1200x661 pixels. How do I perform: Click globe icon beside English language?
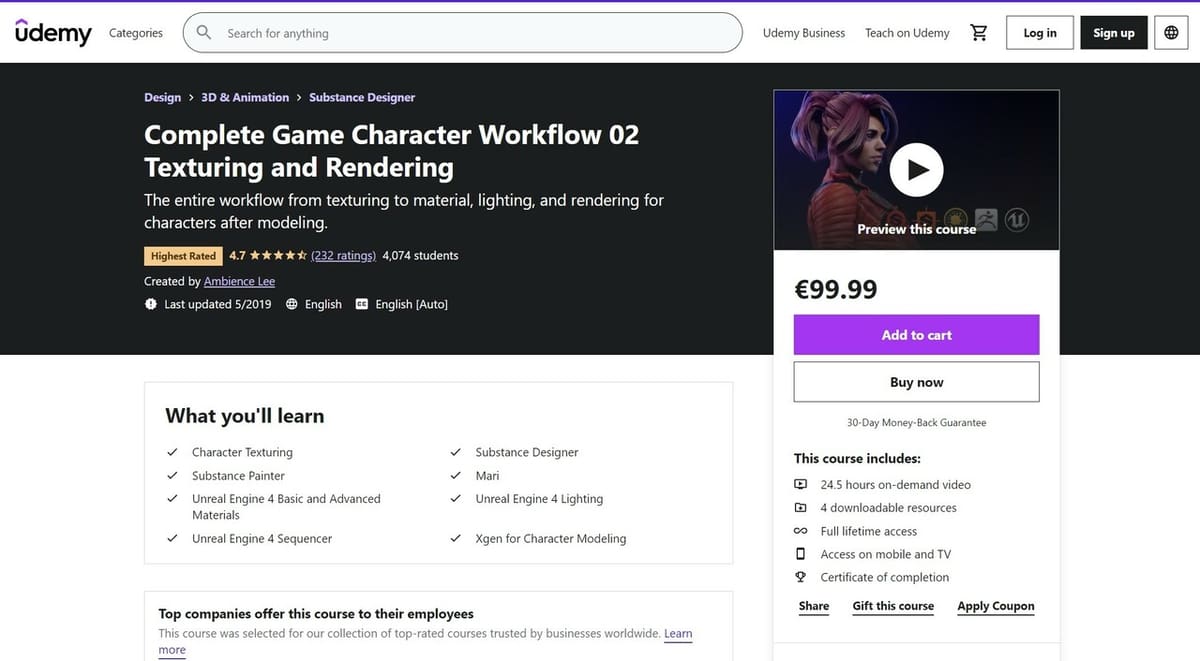(x=292, y=304)
